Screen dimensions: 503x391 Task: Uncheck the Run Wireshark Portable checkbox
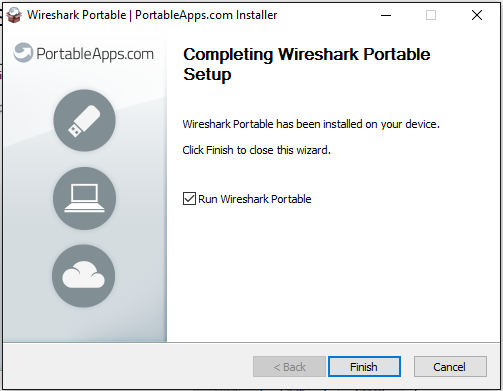(x=189, y=198)
